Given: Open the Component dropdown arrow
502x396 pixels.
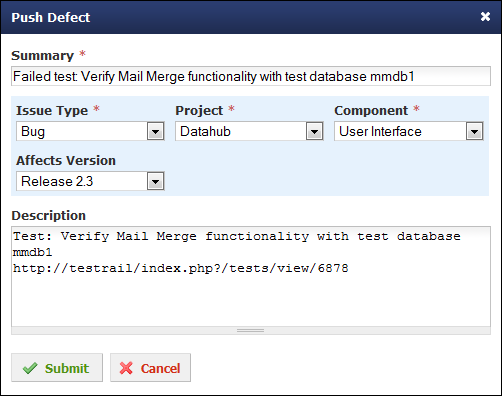Looking at the screenshot, I should click(x=474, y=131).
